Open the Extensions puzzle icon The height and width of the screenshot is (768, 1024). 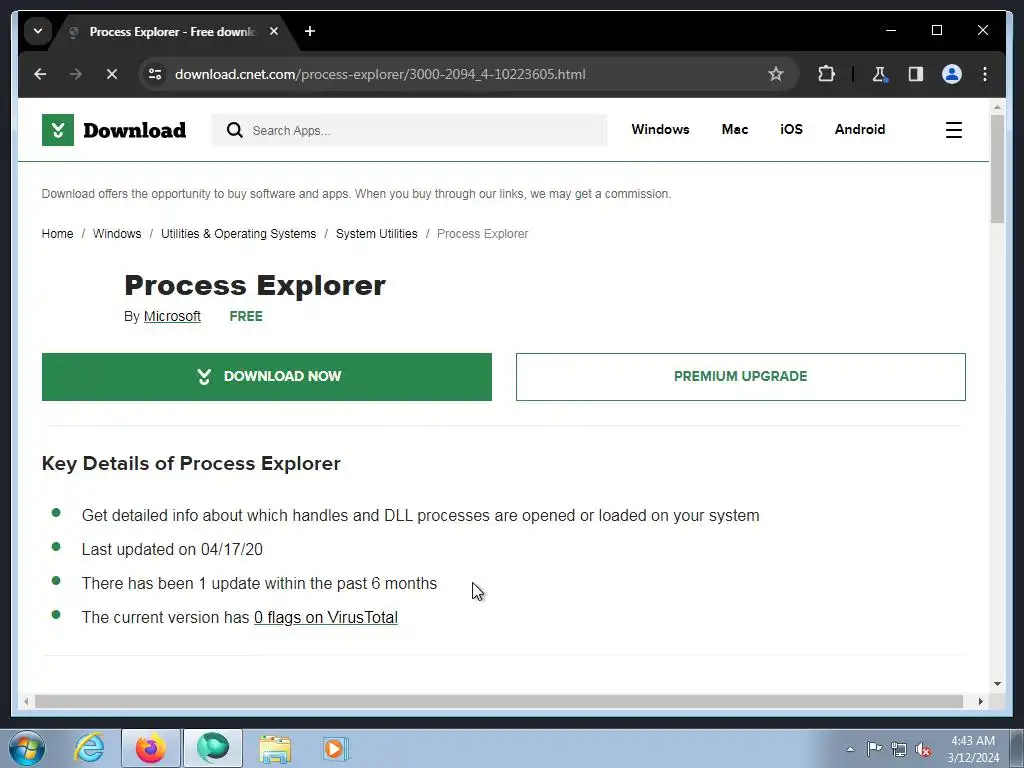pyautogui.click(x=826, y=74)
